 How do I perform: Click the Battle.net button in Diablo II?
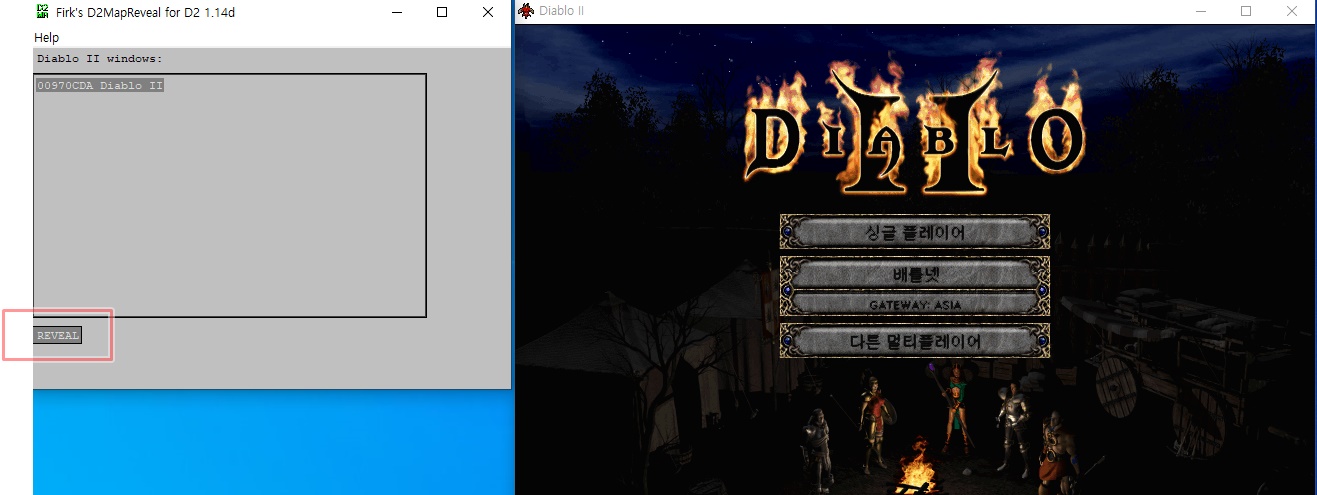914,273
